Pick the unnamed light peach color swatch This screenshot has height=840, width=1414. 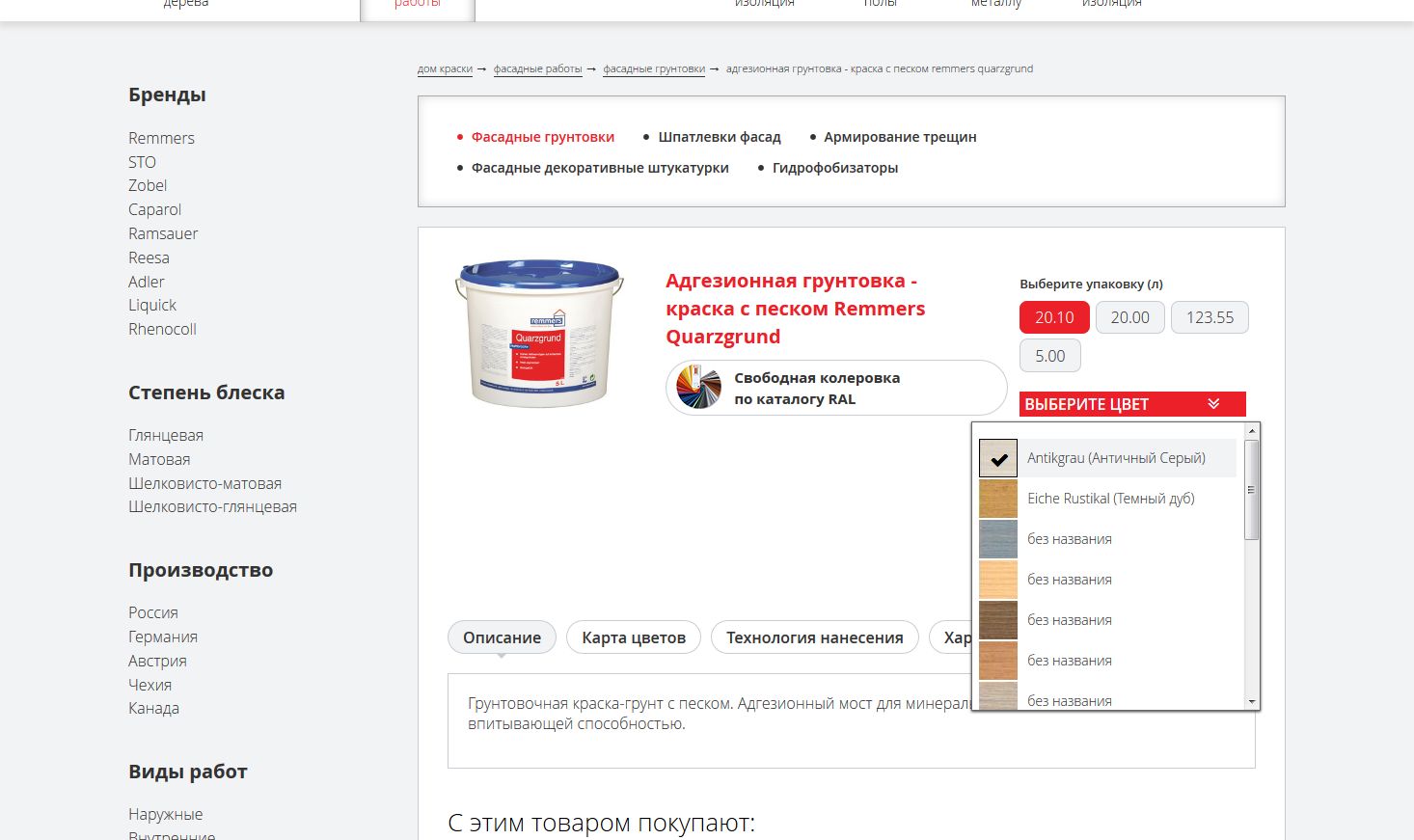[998, 580]
